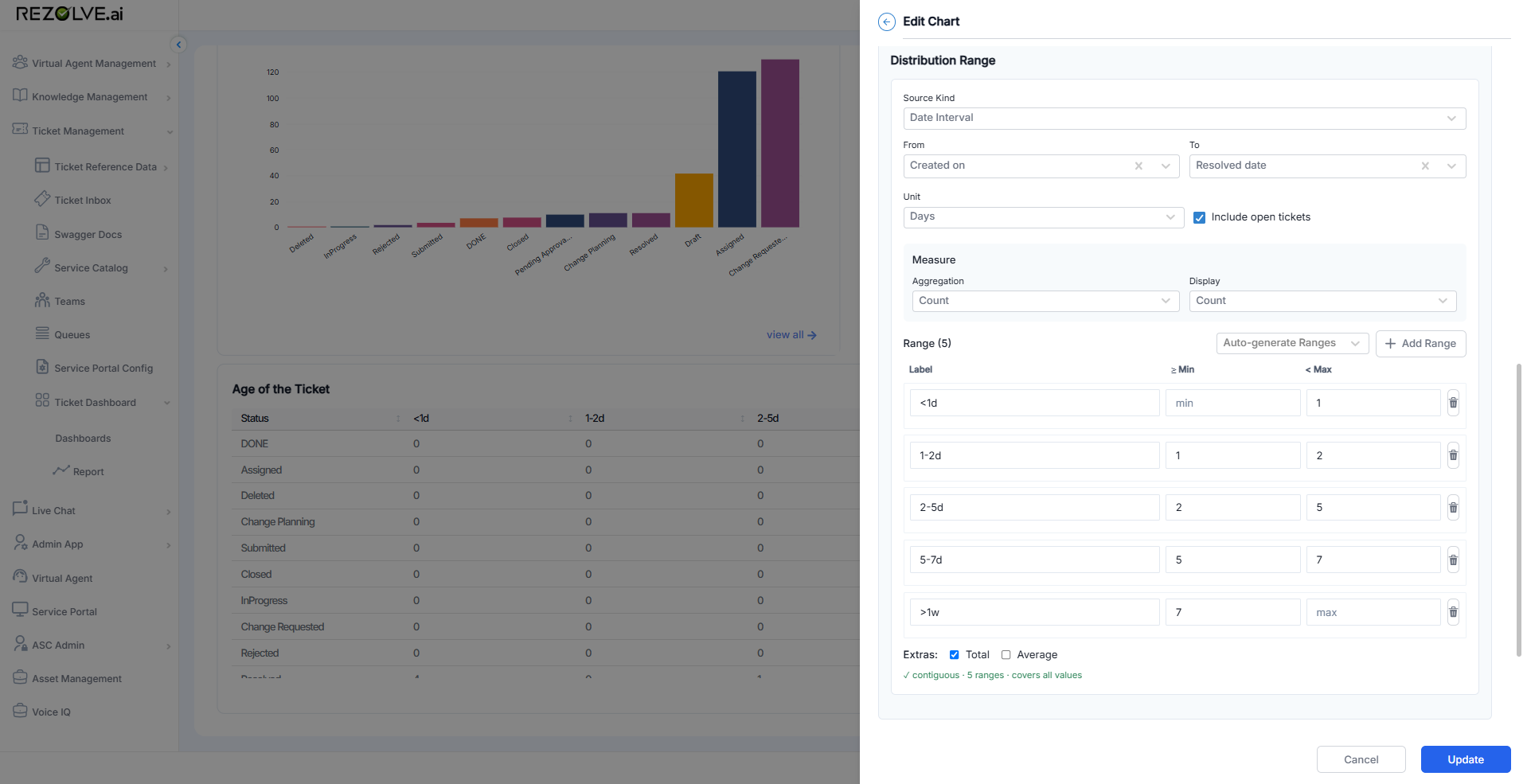
Task: Open the ASC Admin menu item
Action: tap(58, 646)
